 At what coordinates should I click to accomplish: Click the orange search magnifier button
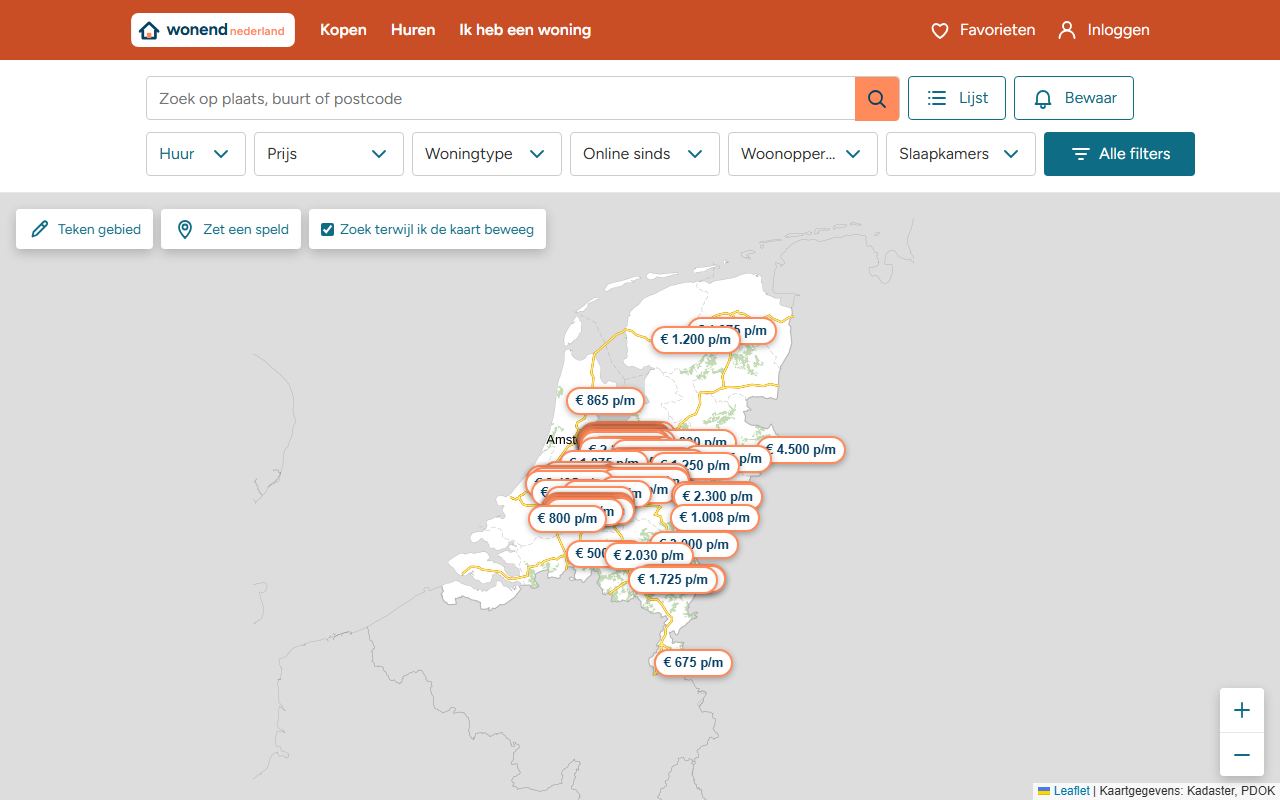[x=877, y=98]
